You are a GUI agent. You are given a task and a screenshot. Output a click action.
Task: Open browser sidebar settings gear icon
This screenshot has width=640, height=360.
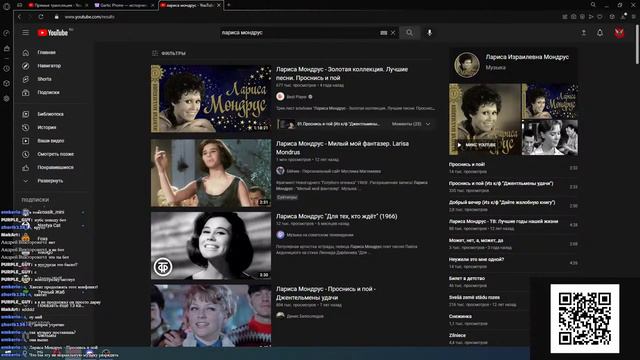(x=7, y=98)
